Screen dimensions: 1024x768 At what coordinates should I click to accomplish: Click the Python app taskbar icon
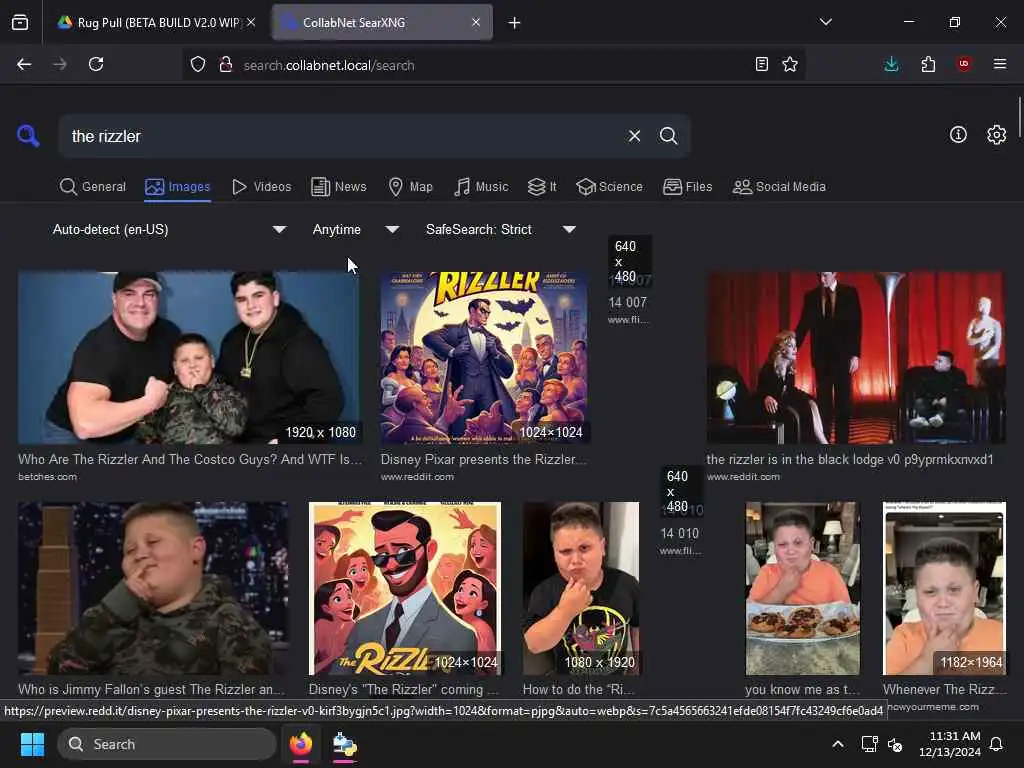coord(344,744)
